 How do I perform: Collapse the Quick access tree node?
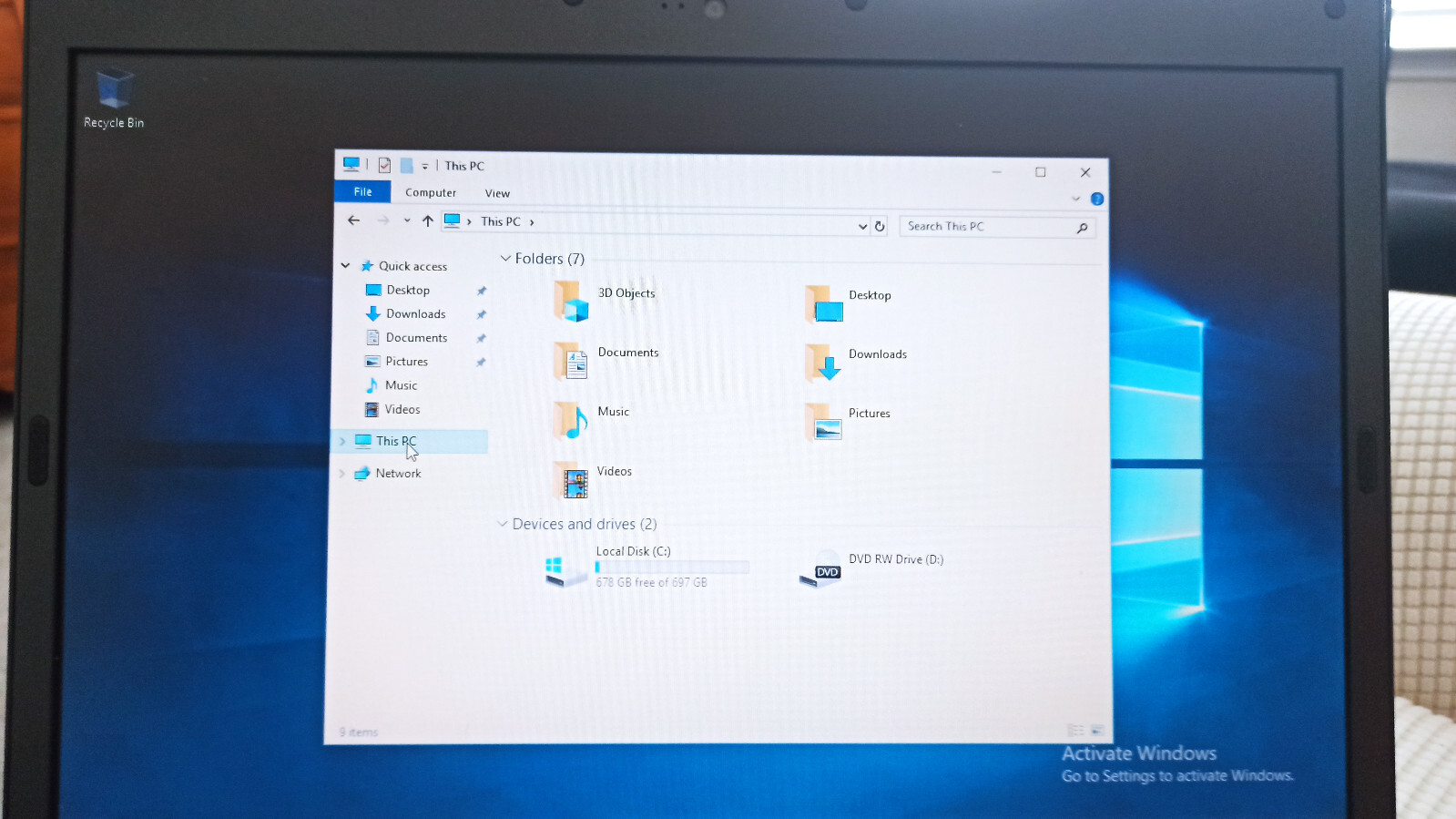346,266
